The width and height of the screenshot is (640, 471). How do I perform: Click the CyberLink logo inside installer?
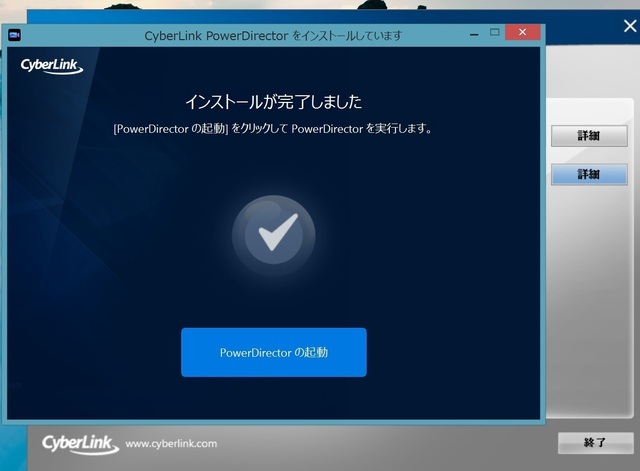(51, 66)
